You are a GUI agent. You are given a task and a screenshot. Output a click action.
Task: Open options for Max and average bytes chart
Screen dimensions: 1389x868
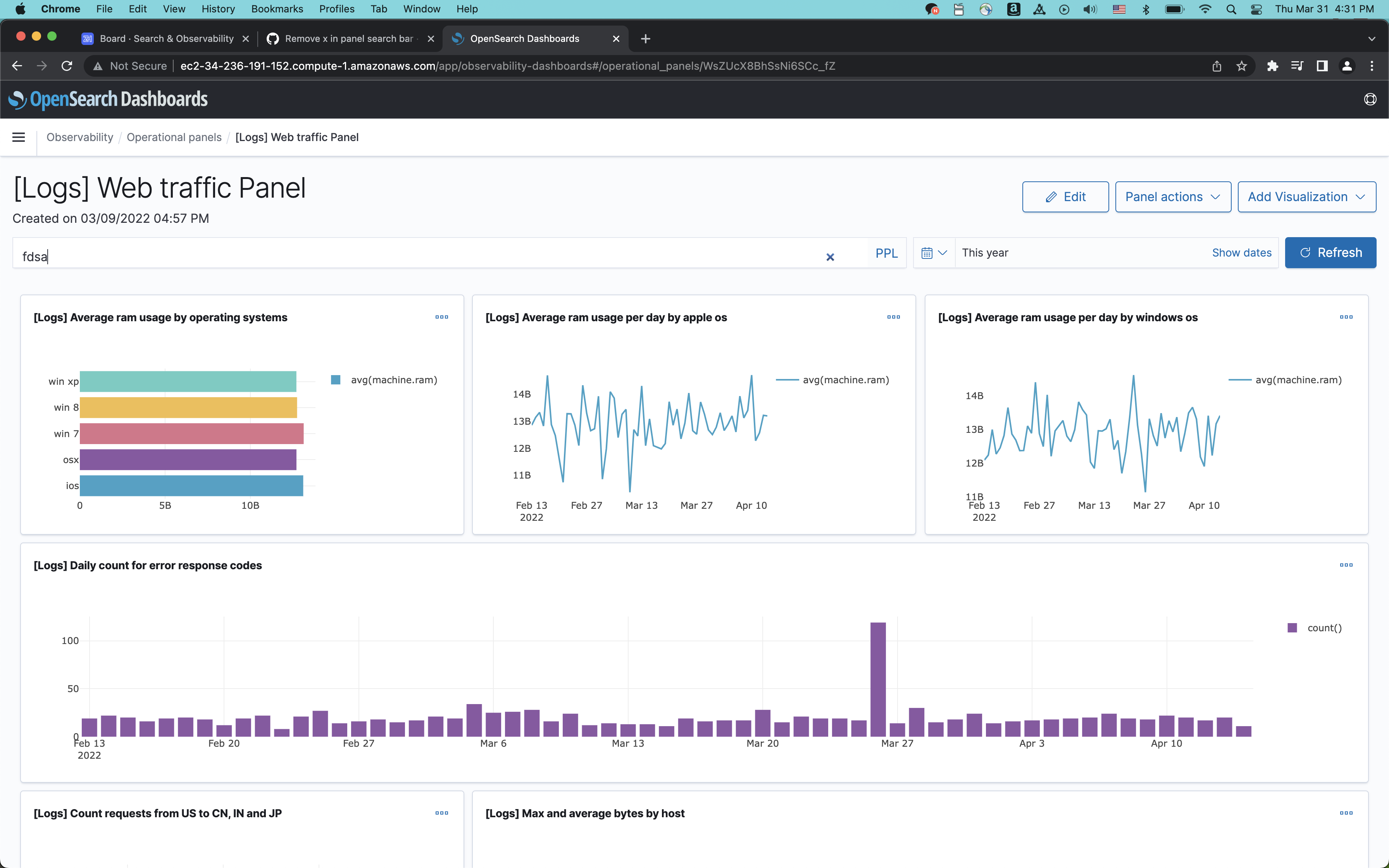click(x=1346, y=813)
